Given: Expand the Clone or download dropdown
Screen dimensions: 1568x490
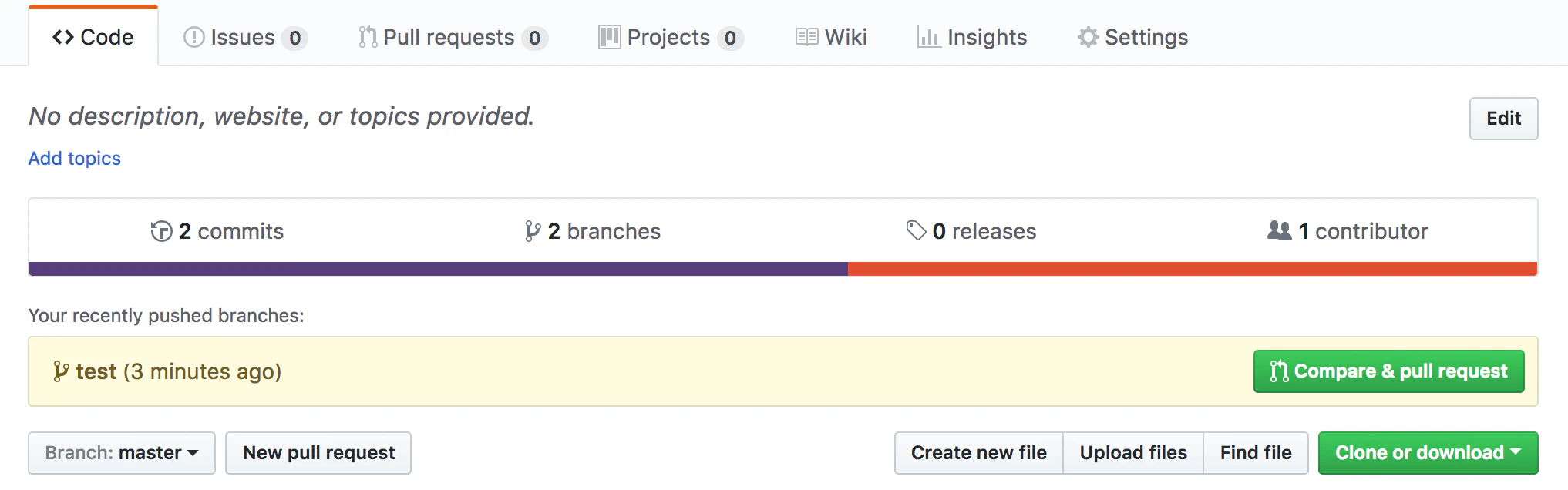Looking at the screenshot, I should pos(1428,453).
